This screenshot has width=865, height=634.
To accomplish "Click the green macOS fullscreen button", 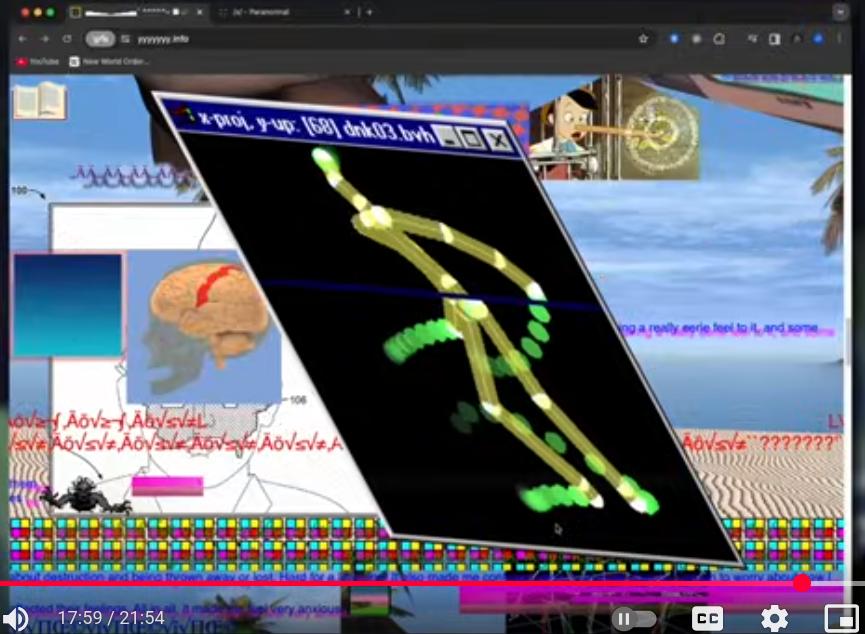I will tap(51, 12).
